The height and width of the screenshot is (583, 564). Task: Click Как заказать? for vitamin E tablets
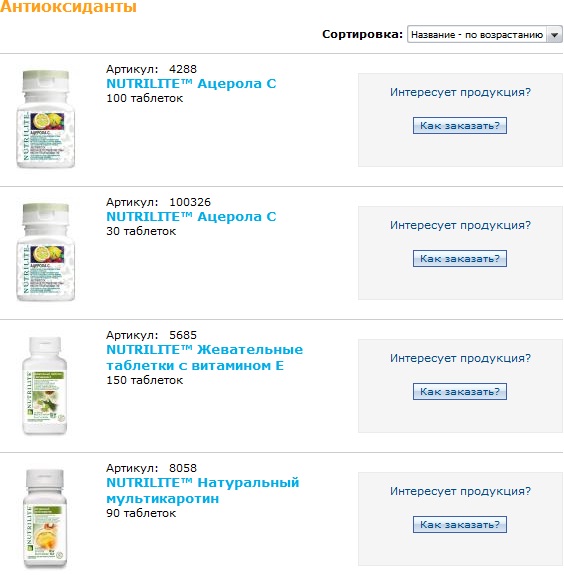tap(460, 392)
